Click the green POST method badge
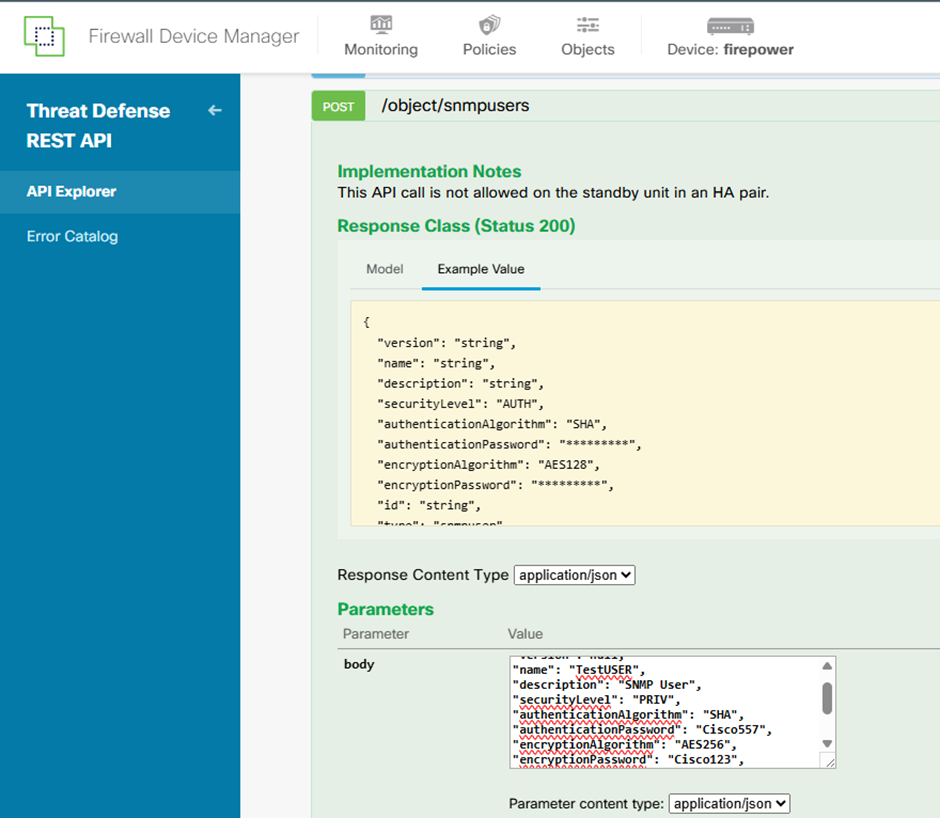Image resolution: width=940 pixels, height=818 pixels. (338, 106)
